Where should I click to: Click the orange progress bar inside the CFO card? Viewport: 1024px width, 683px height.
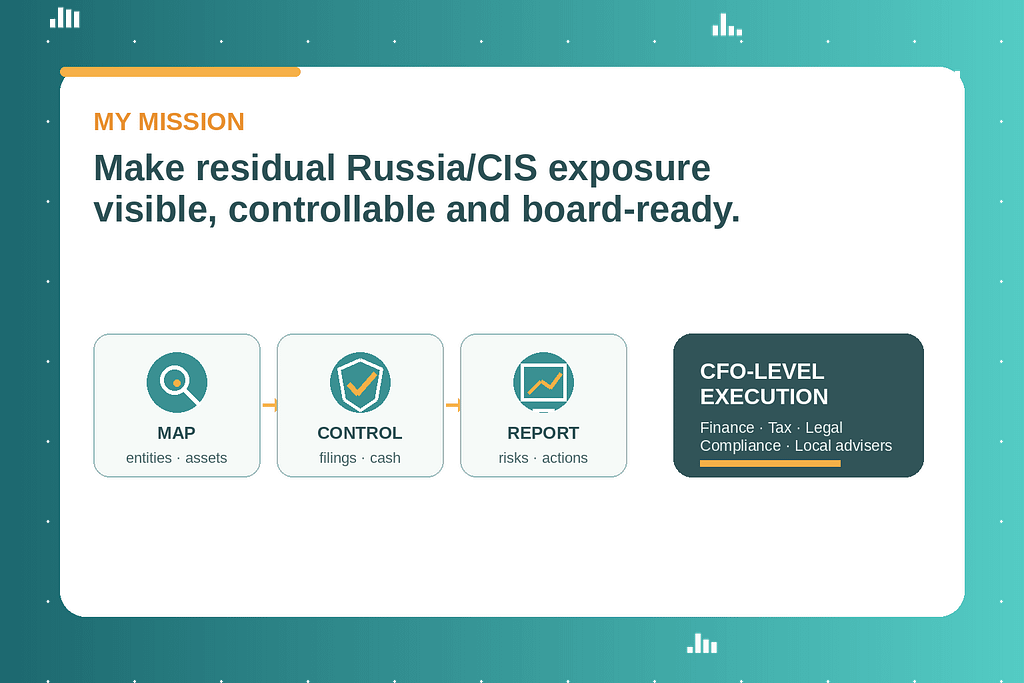tap(770, 463)
